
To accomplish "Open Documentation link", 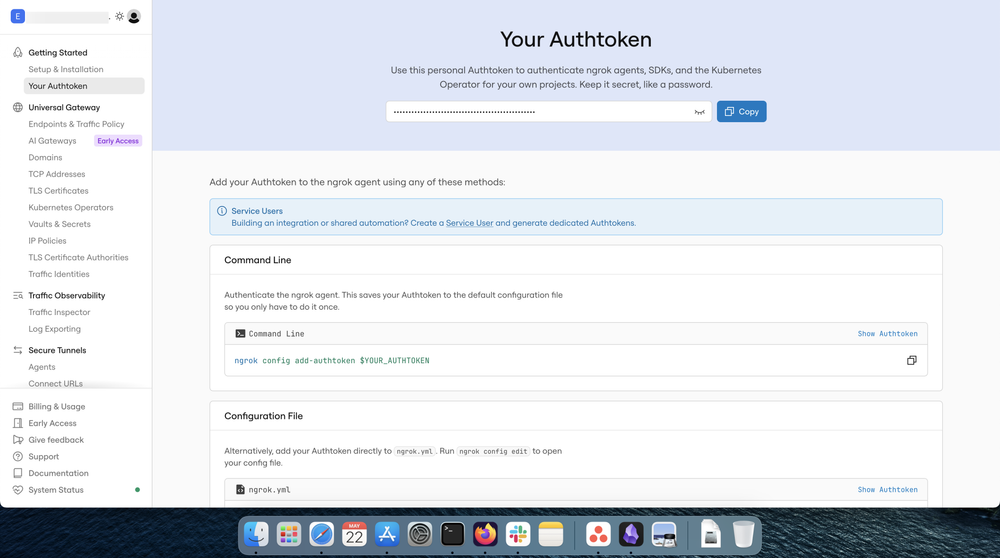I will [58, 473].
